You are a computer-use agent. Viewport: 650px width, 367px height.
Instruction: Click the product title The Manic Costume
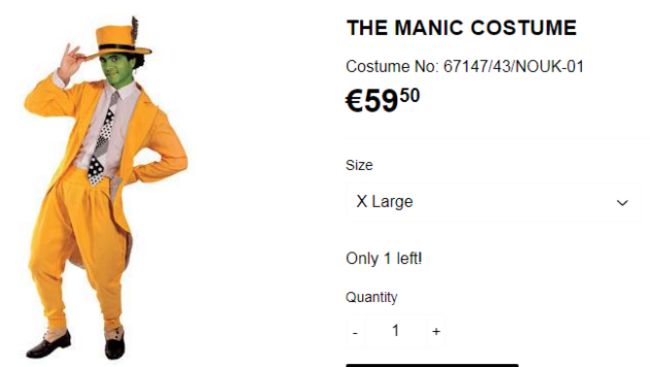tap(461, 28)
